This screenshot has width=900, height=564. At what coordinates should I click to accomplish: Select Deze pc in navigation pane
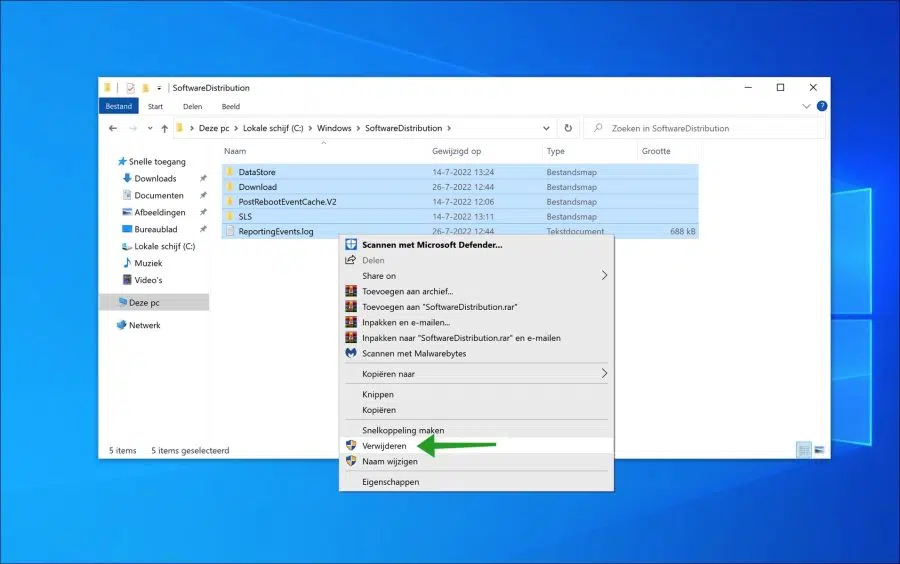coord(154,302)
